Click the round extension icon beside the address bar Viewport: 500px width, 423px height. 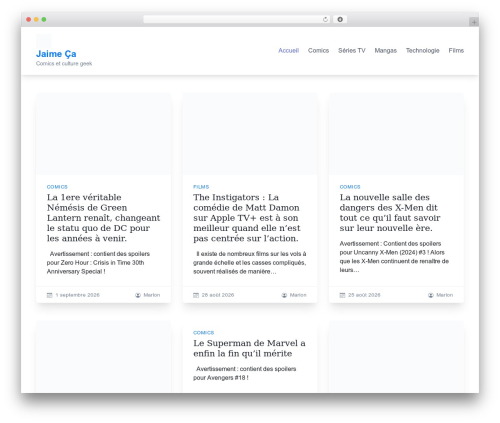[340, 19]
